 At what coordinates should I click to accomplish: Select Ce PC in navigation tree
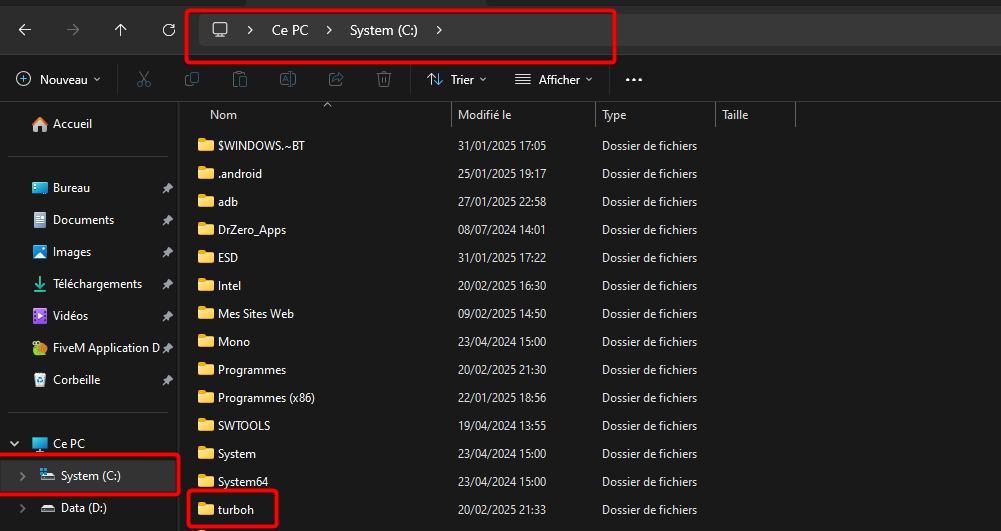tap(58, 444)
